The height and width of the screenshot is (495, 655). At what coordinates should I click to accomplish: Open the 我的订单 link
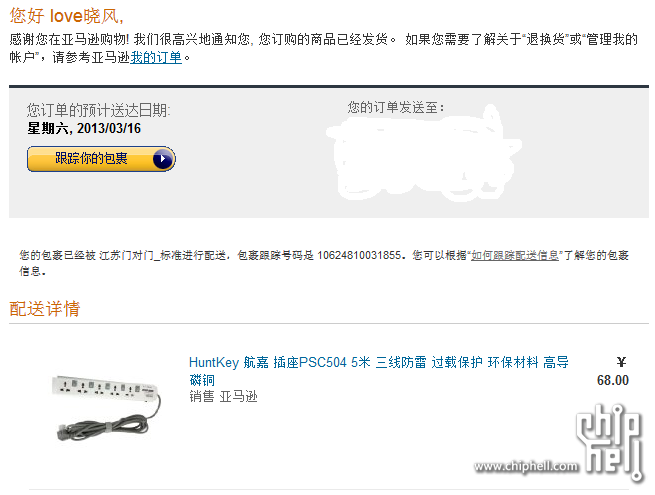[x=156, y=57]
